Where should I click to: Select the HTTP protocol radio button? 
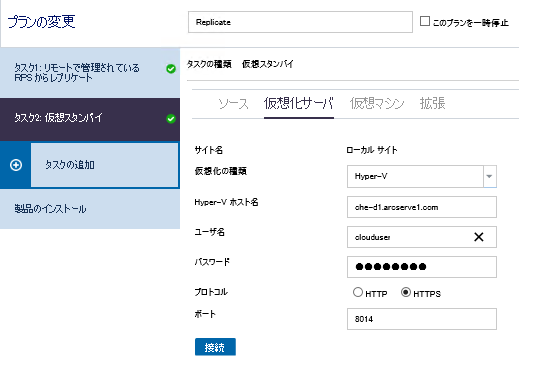[x=358, y=292]
